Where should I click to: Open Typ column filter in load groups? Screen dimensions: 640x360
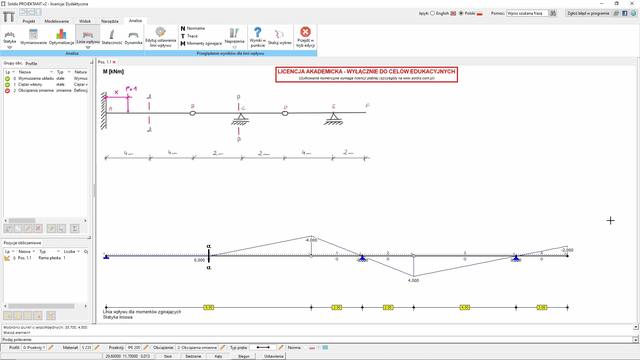pyautogui.click(x=69, y=72)
